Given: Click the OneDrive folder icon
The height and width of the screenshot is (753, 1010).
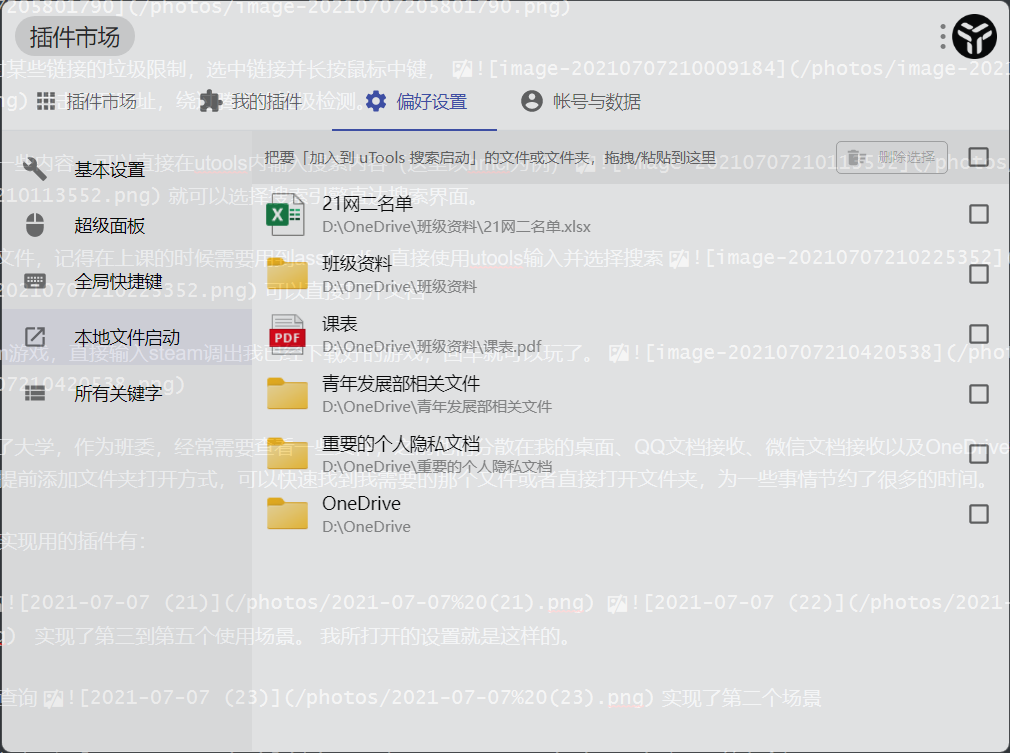Looking at the screenshot, I should tap(287, 514).
